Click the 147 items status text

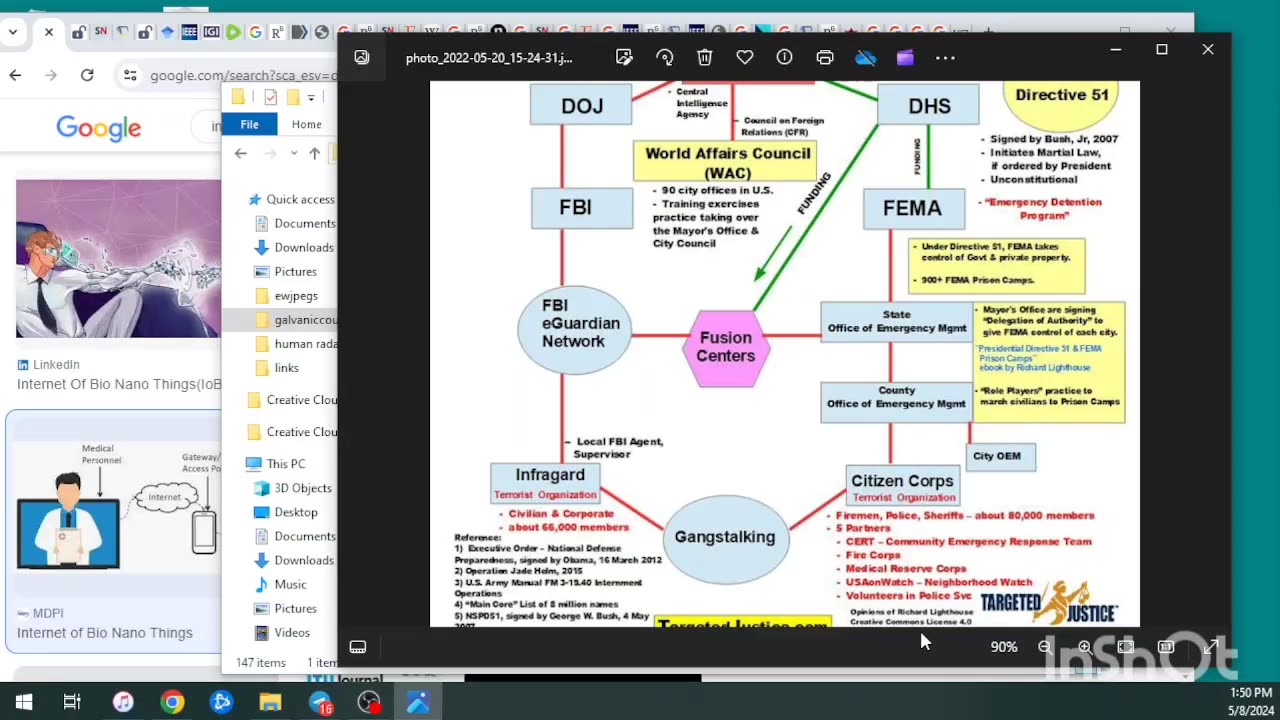click(260, 663)
